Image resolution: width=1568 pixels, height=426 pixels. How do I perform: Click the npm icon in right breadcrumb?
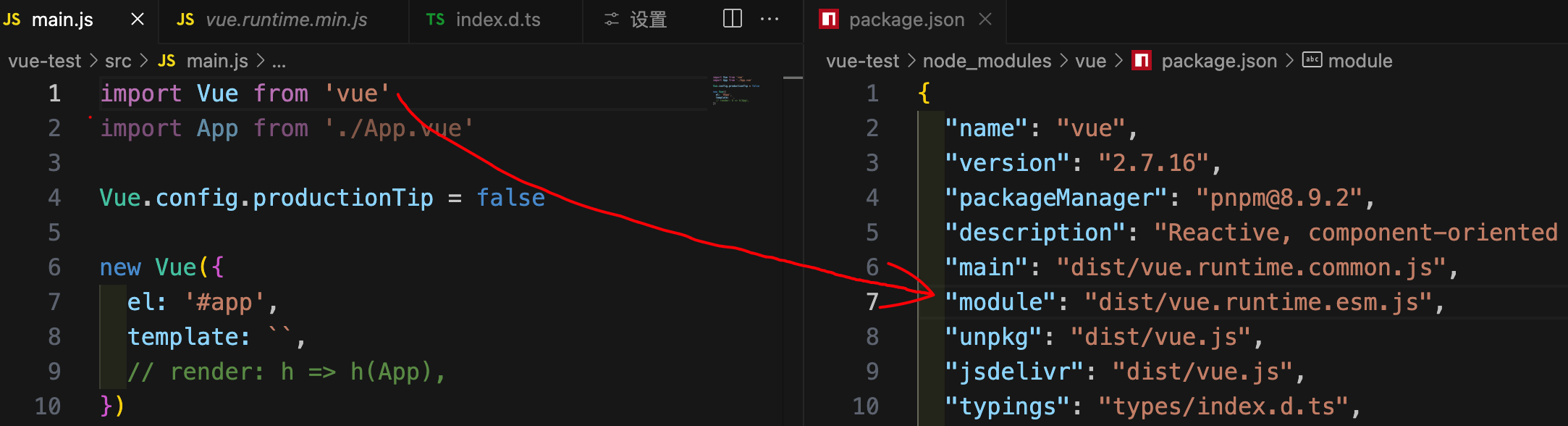[x=1142, y=61]
